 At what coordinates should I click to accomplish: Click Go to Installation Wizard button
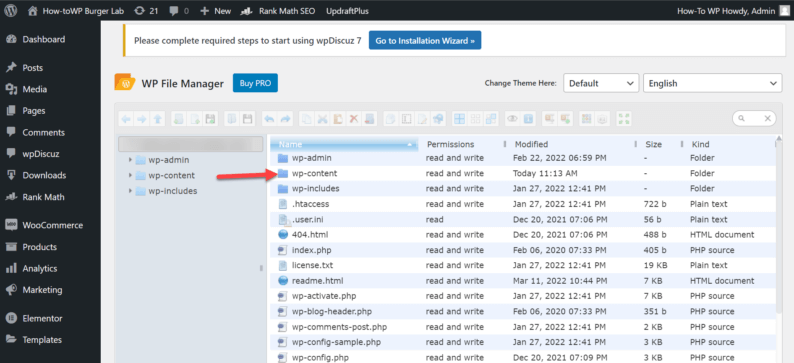(425, 41)
